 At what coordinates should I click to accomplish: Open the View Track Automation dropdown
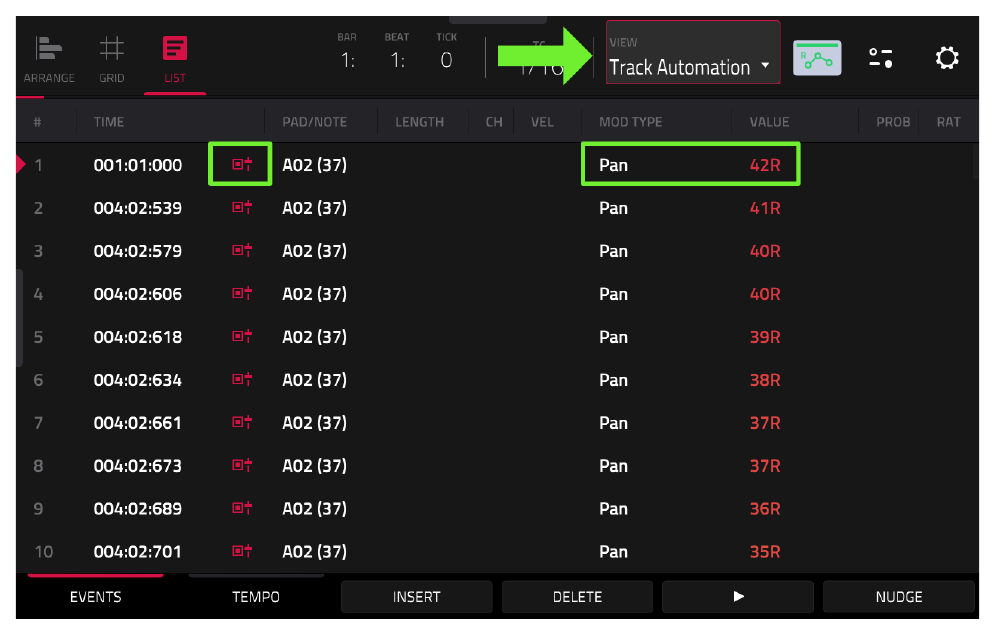click(x=693, y=53)
